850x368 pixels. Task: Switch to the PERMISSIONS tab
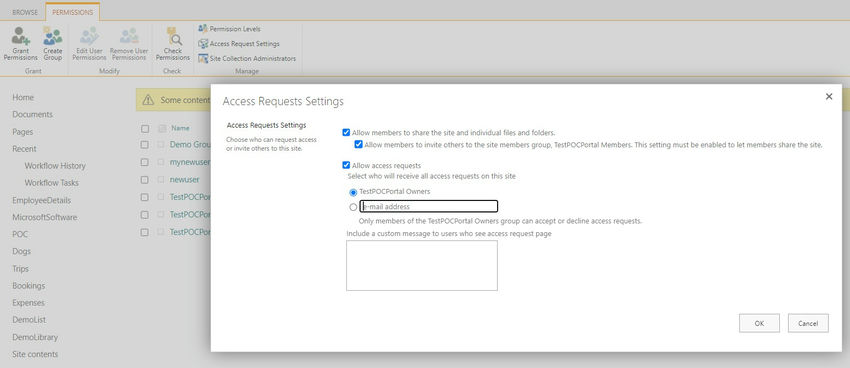pos(73,12)
